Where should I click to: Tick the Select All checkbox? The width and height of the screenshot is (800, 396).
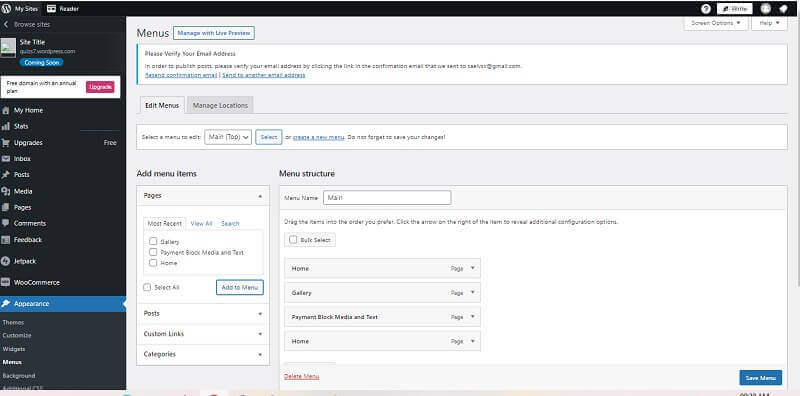pyautogui.click(x=147, y=287)
